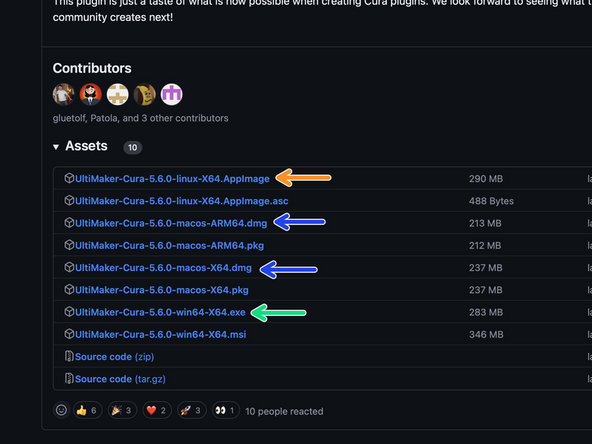Download UltiMaker-Cura-5.6.0-linux-X64.AppImage
The width and height of the screenshot is (592, 444).
(172, 179)
